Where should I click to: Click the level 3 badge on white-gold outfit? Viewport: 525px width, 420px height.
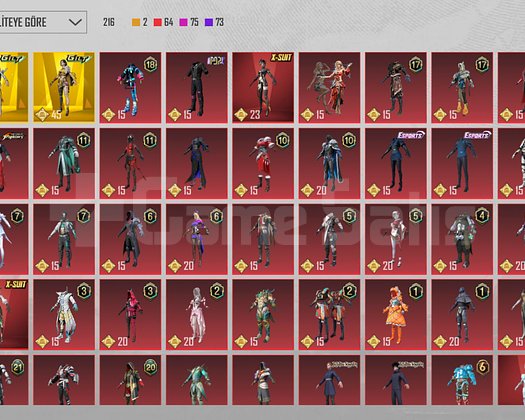point(84,292)
